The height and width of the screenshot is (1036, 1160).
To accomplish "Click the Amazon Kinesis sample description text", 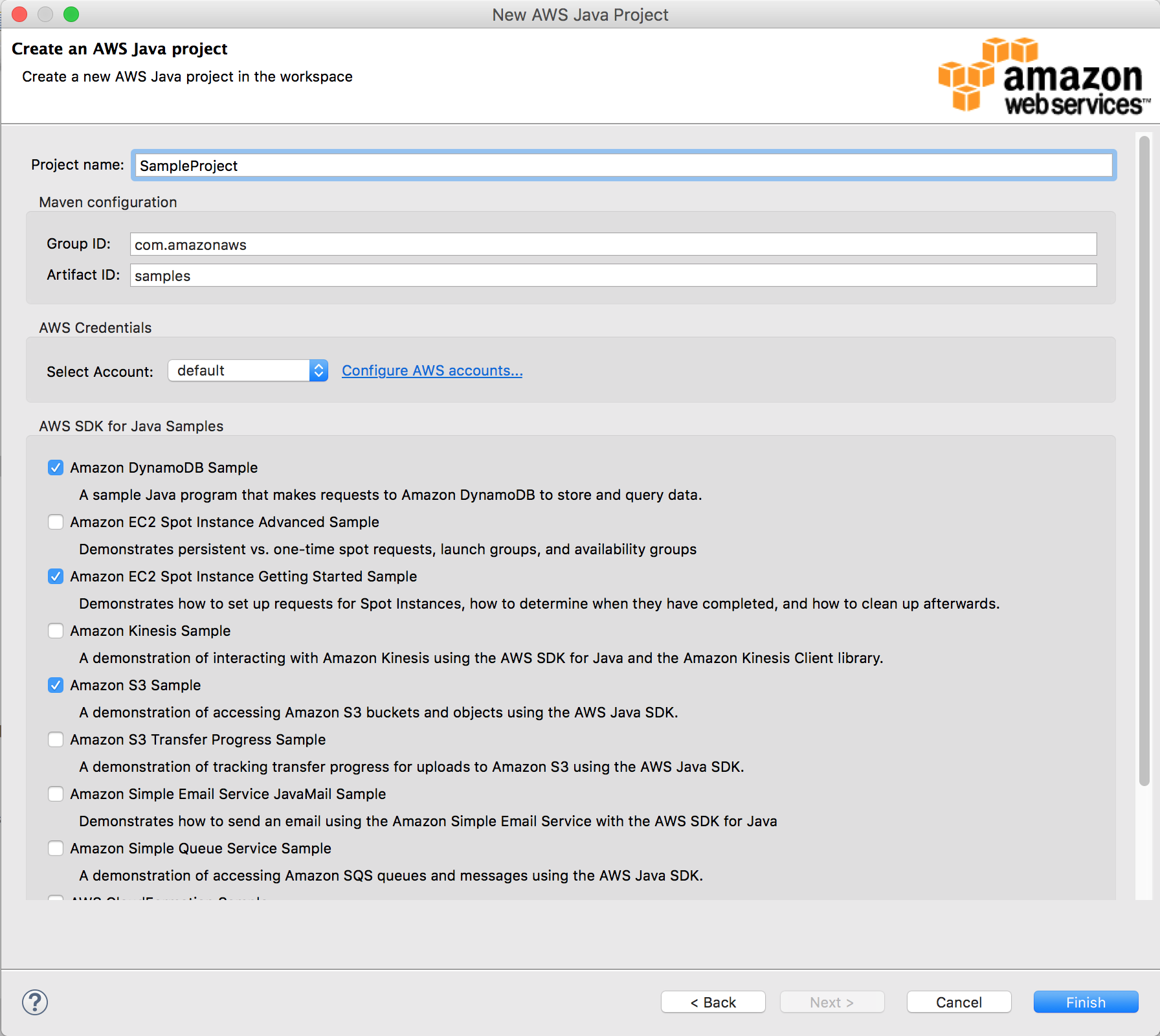I will point(481,658).
